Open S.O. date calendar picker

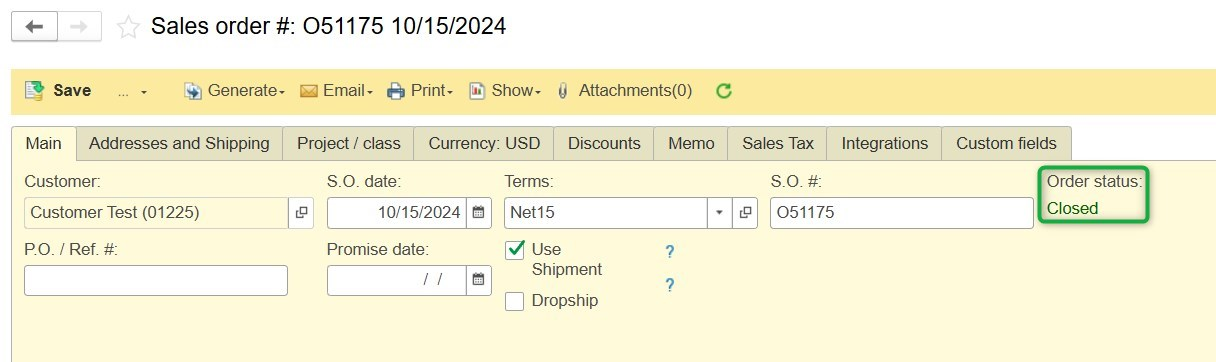click(479, 213)
